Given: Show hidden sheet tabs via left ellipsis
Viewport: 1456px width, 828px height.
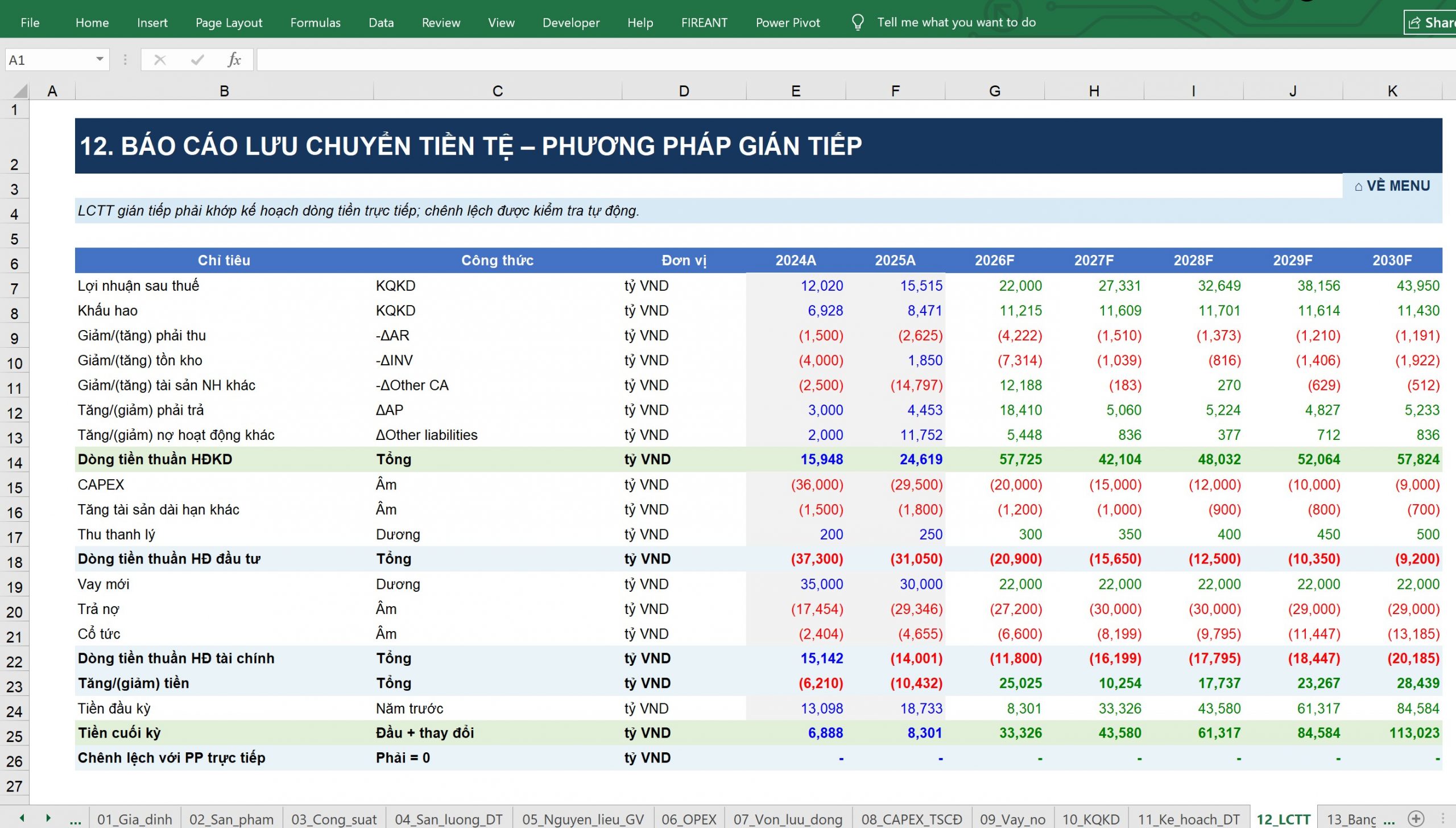Looking at the screenshot, I should click(x=75, y=820).
